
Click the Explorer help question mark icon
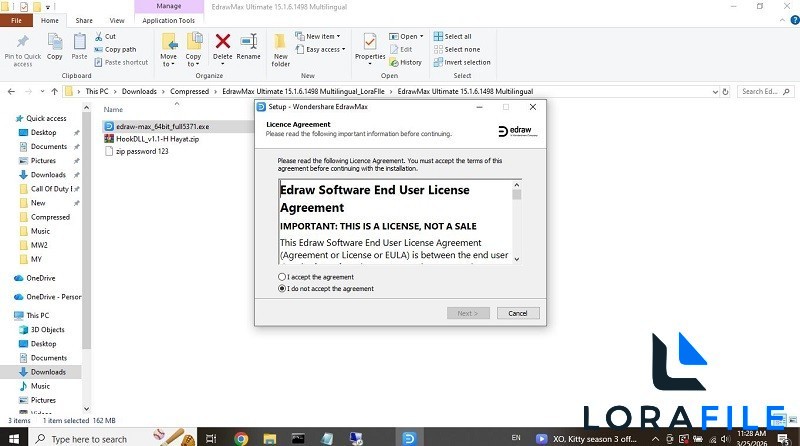(x=795, y=20)
